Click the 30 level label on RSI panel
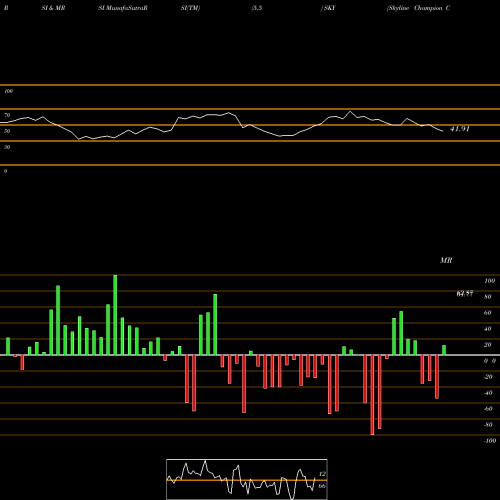The width and height of the screenshot is (500, 500). [7, 147]
